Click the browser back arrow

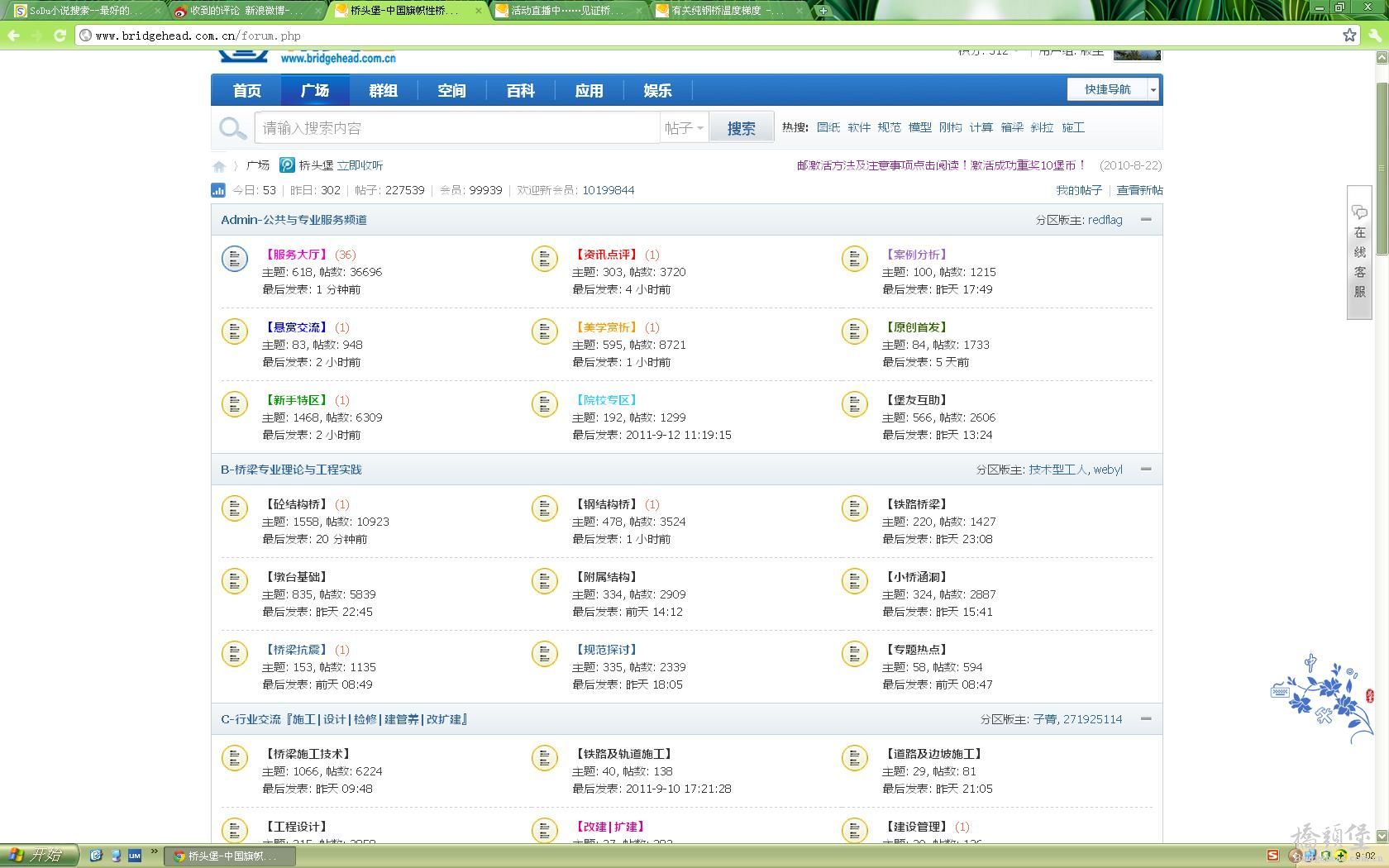coord(13,36)
